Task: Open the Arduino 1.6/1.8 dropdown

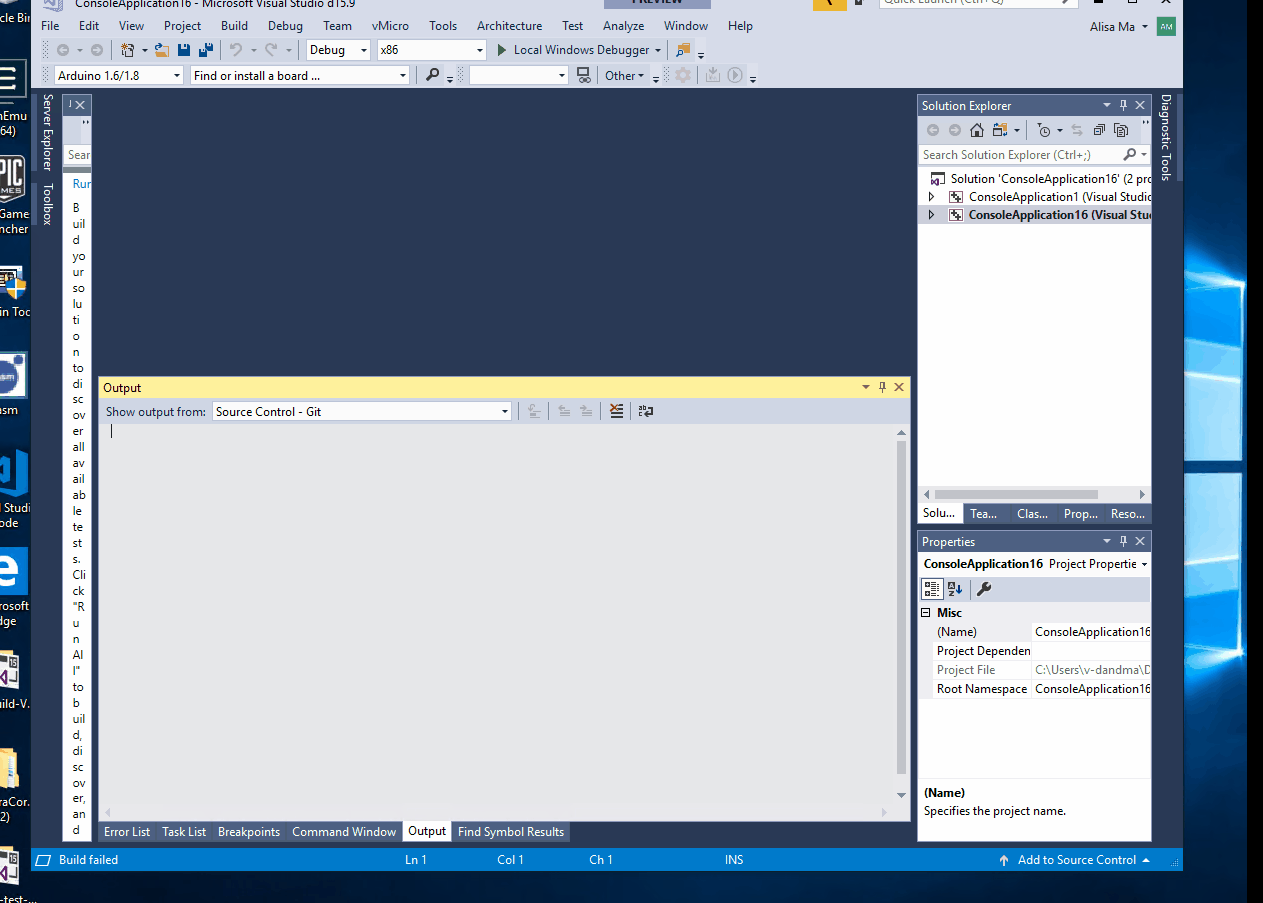Action: tap(119, 75)
